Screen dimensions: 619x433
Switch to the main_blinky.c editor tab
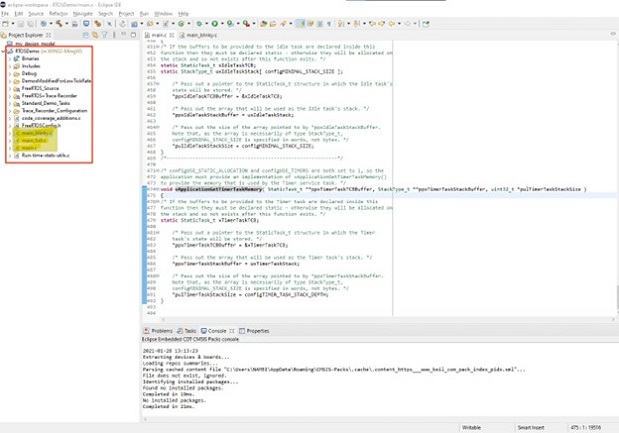tap(198, 35)
